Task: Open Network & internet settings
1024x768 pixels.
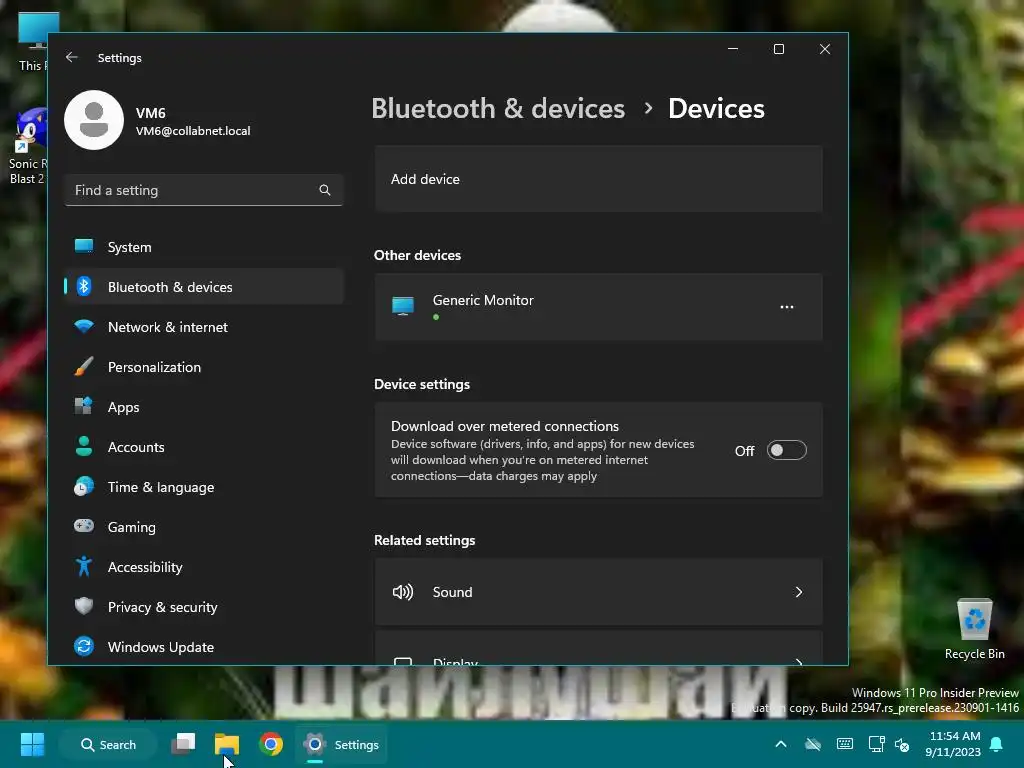Action: [x=204, y=327]
